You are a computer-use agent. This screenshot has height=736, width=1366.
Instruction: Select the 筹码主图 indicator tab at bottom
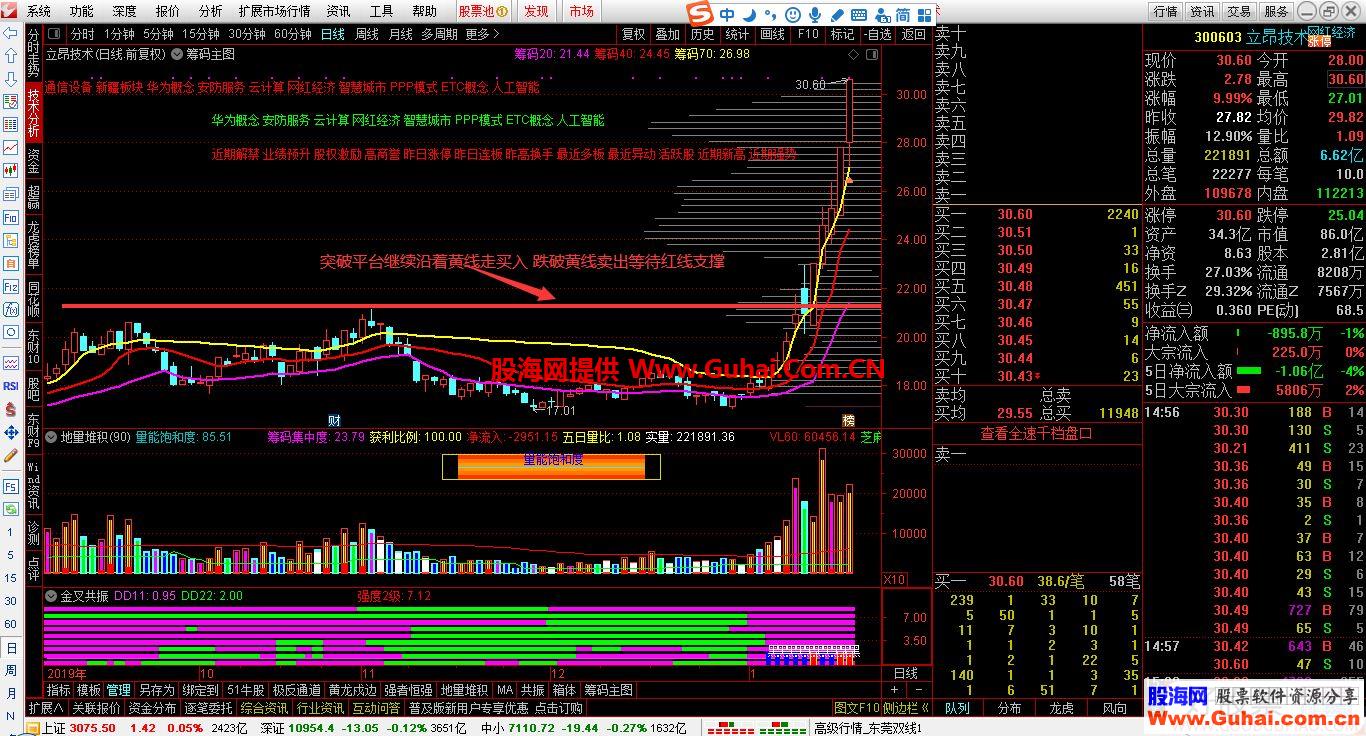[x=608, y=690]
